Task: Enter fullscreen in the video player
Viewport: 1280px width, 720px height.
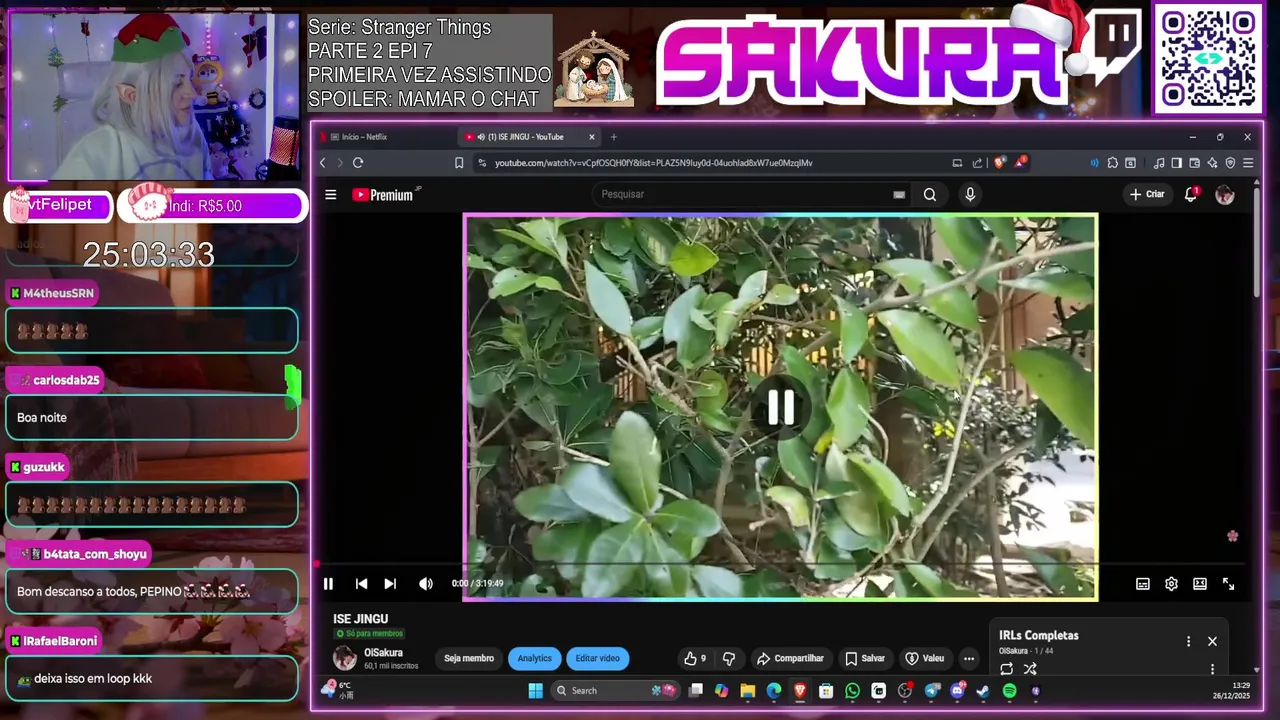Action: (1228, 584)
